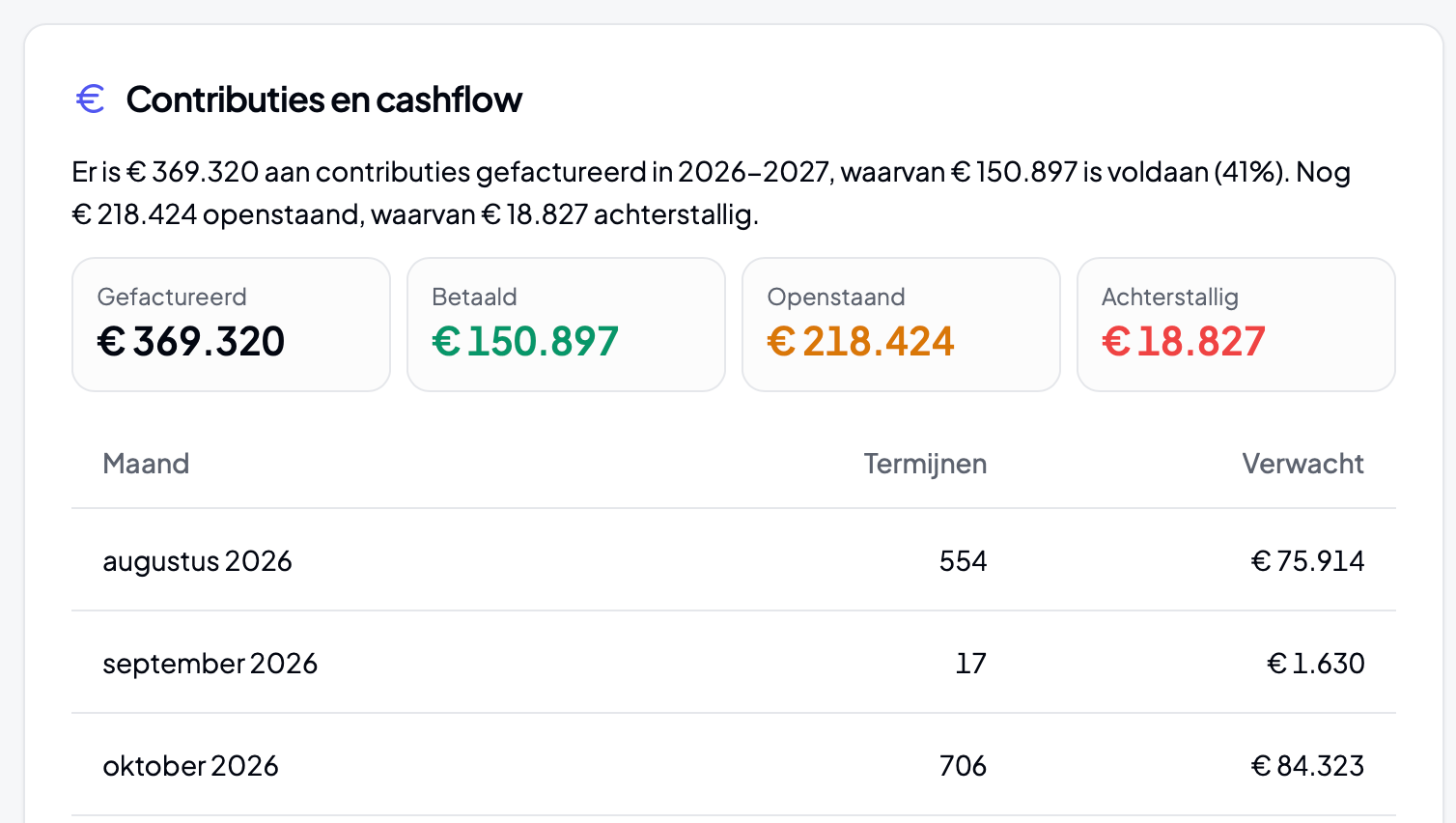Sort by the Termijnen column header
Screen dimensions: 1456x823
pos(925,464)
